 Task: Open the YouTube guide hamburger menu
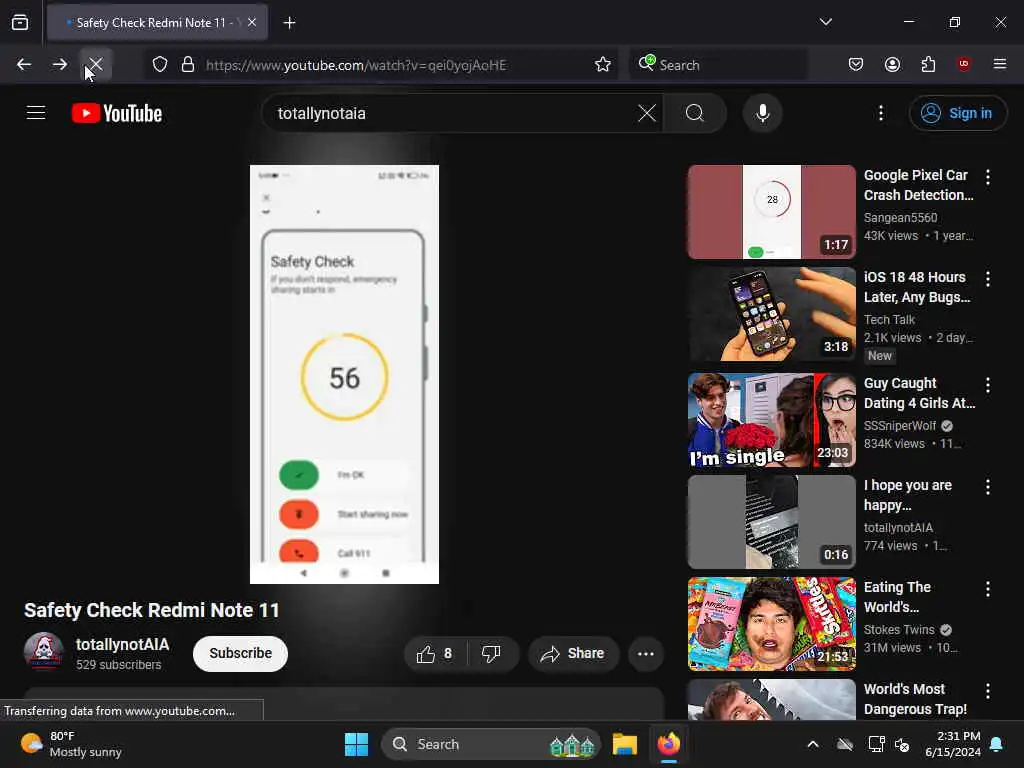pos(36,113)
